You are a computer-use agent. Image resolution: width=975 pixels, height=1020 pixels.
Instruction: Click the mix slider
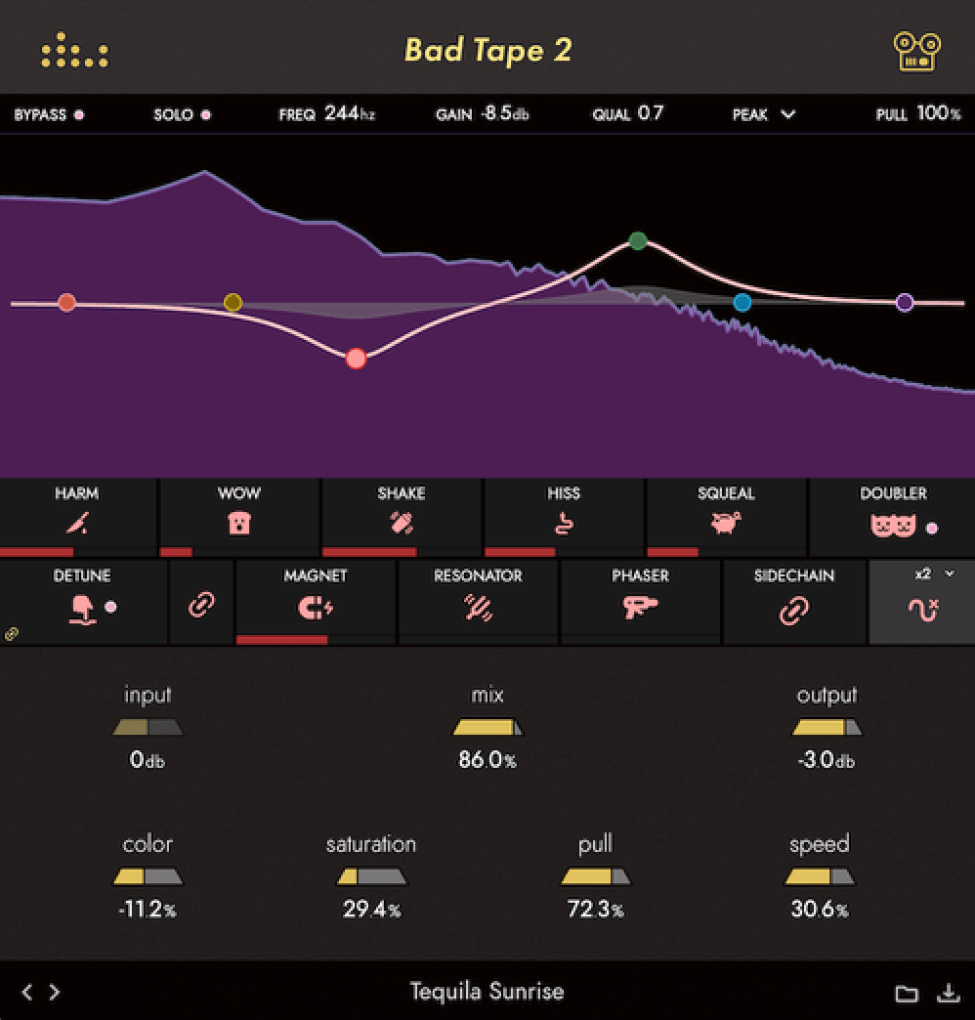[x=487, y=727]
